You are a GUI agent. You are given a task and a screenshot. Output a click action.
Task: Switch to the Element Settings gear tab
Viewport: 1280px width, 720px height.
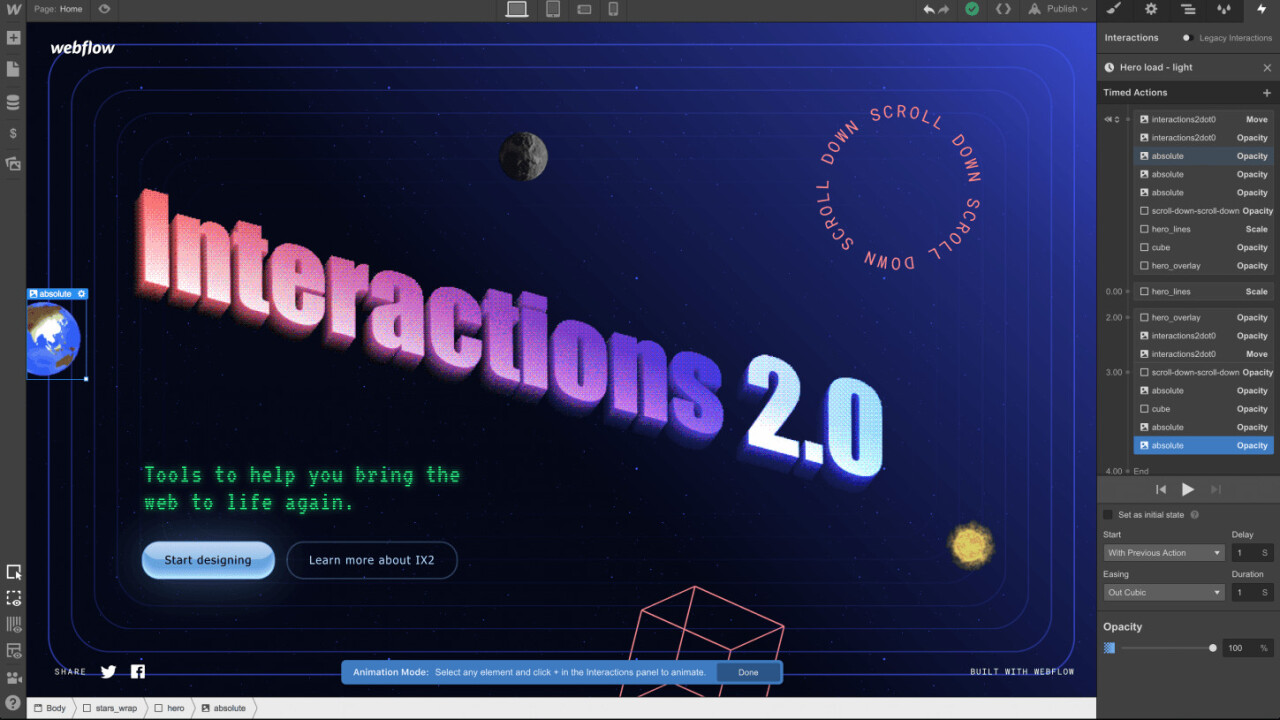(1151, 9)
